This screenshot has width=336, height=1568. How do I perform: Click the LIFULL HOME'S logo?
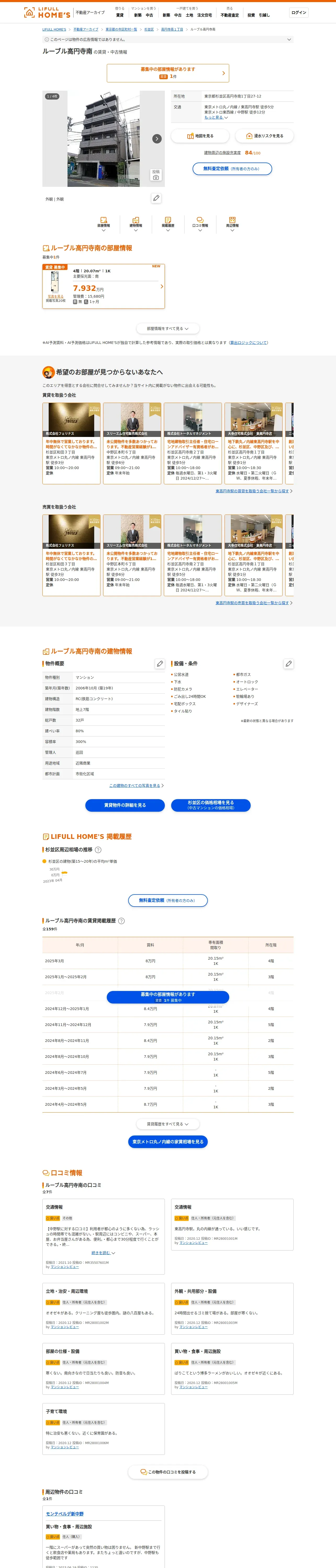click(47, 12)
